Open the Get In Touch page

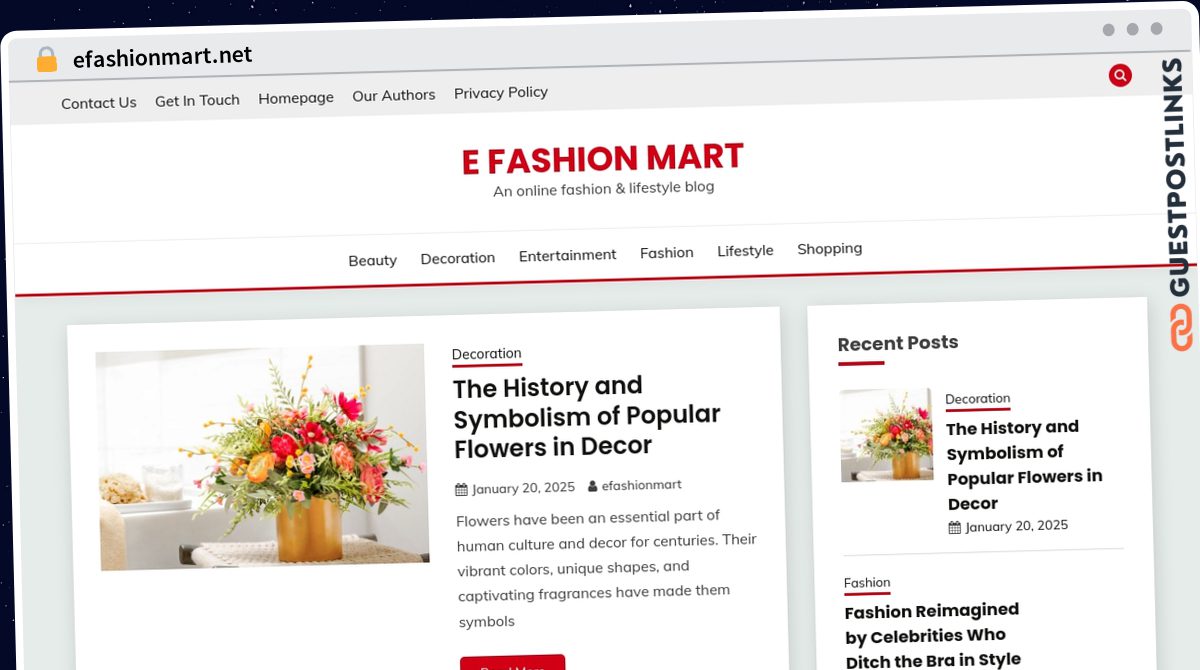(197, 100)
